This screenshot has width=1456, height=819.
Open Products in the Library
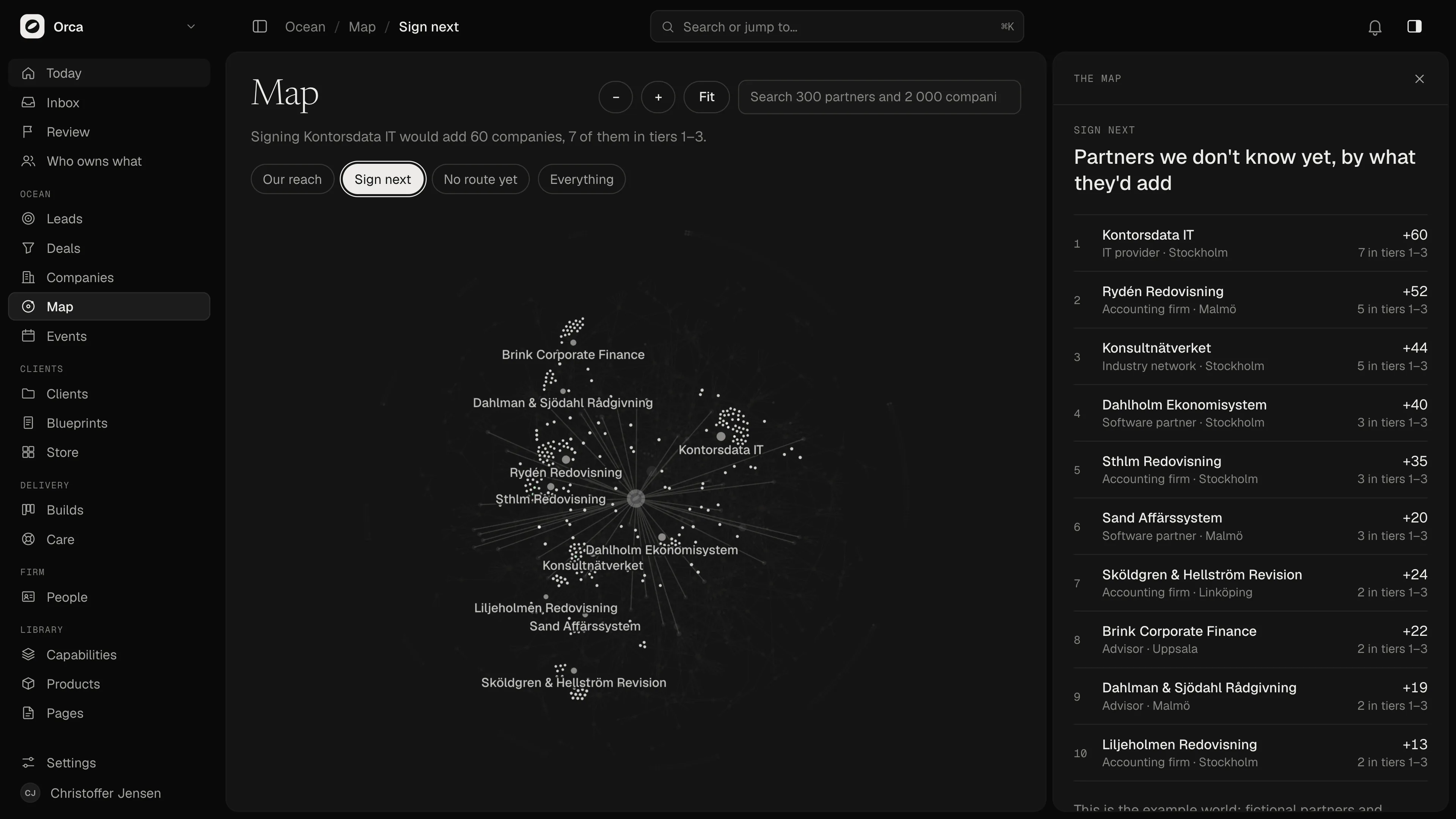109,684
